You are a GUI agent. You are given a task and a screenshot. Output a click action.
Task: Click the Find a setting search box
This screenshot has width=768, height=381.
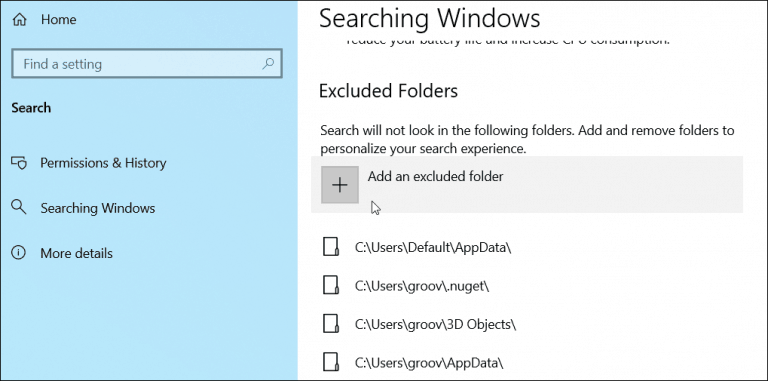pos(146,64)
